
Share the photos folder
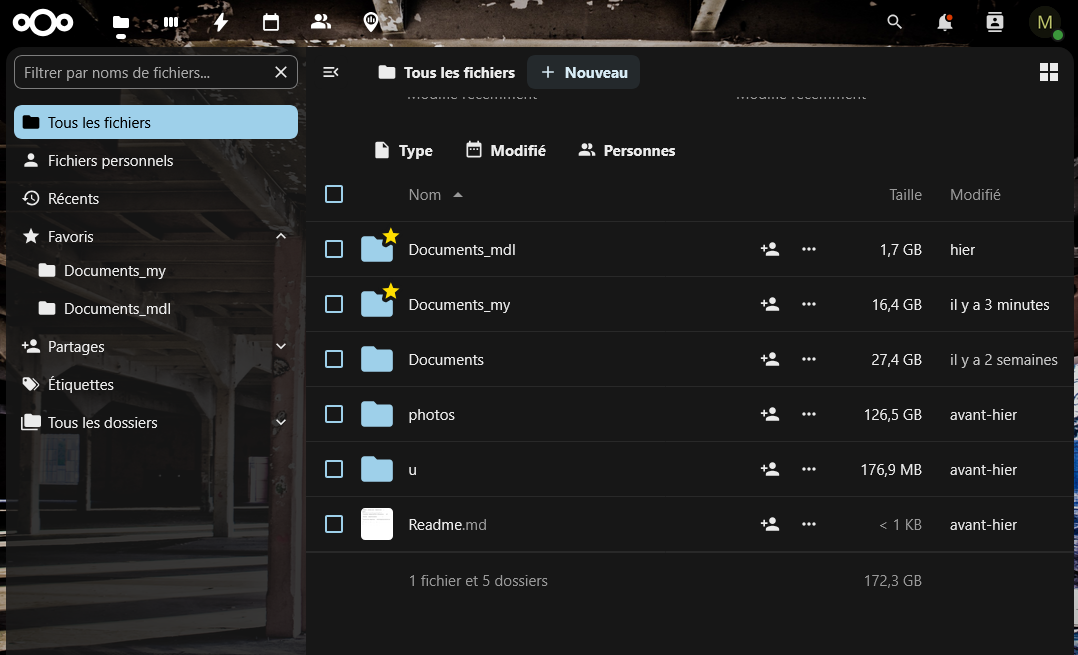tap(770, 414)
